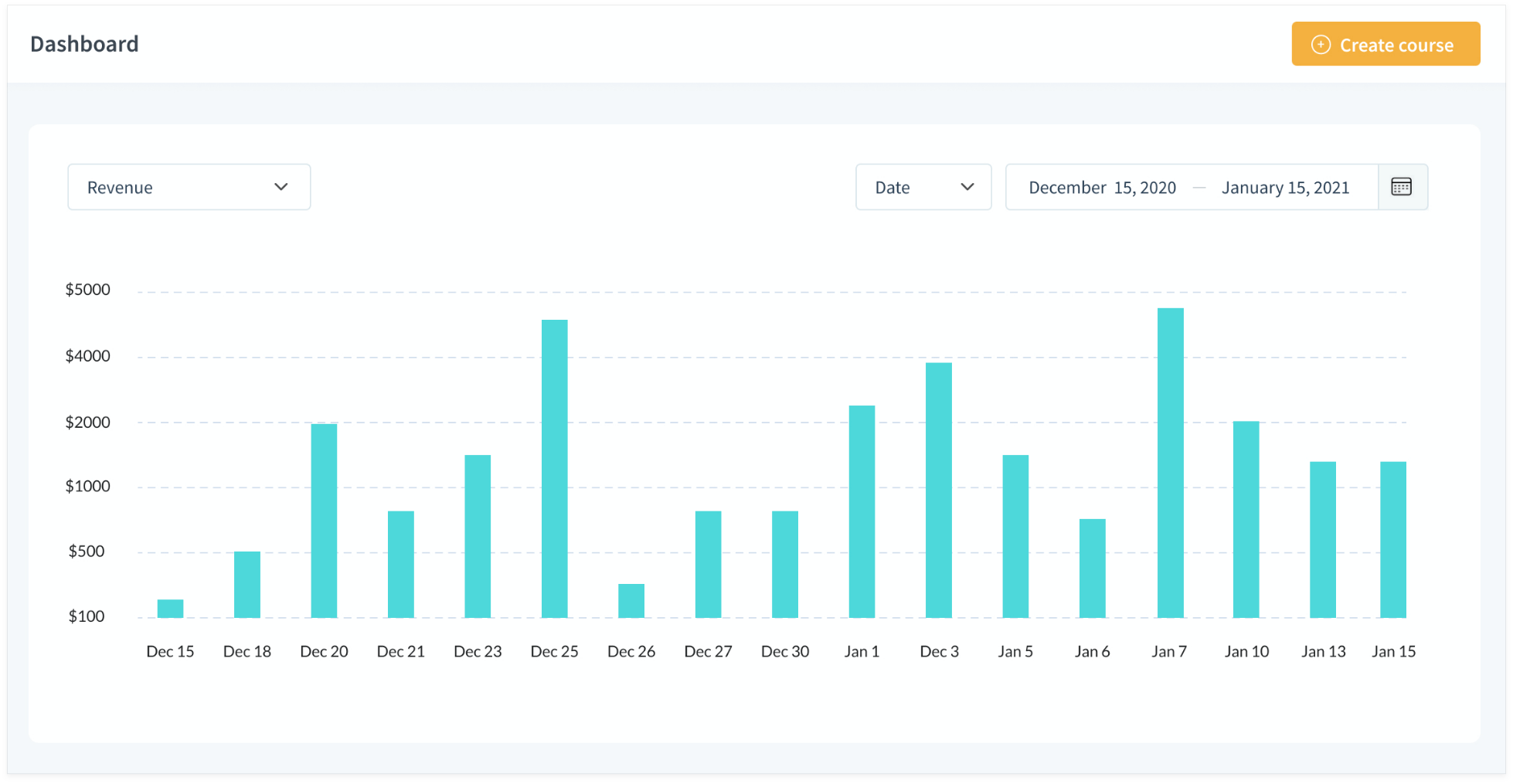The height and width of the screenshot is (784, 1513).
Task: Click the Jan 13 x-axis label
Action: pyautogui.click(x=1324, y=651)
